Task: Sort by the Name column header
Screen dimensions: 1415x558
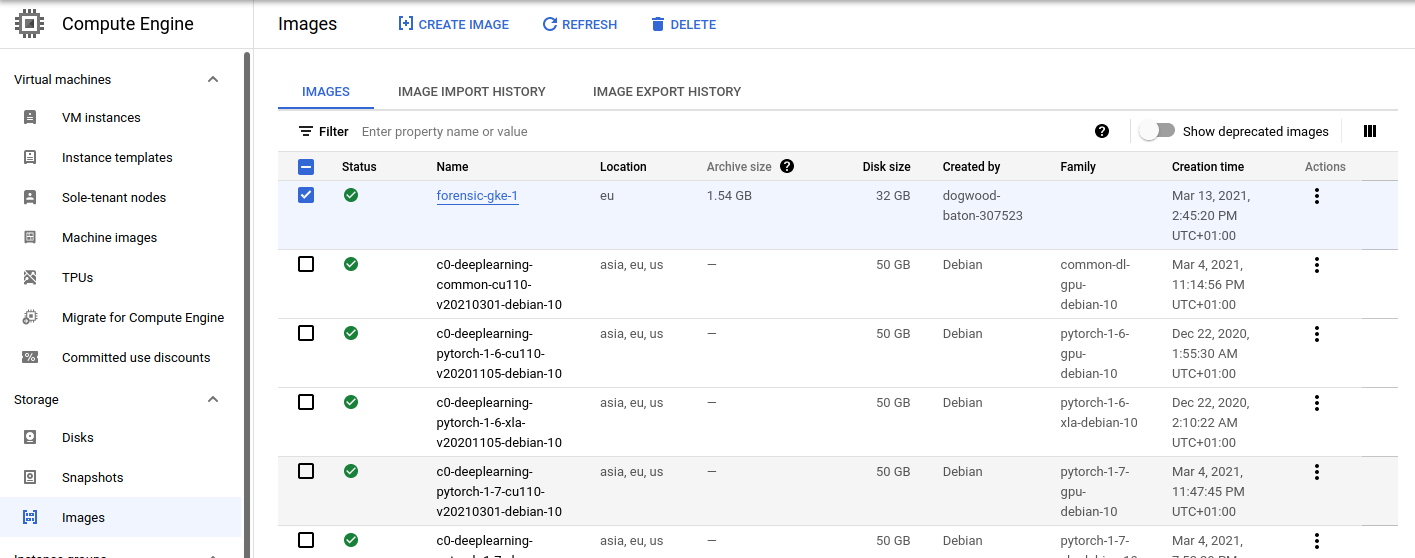Action: (x=453, y=167)
